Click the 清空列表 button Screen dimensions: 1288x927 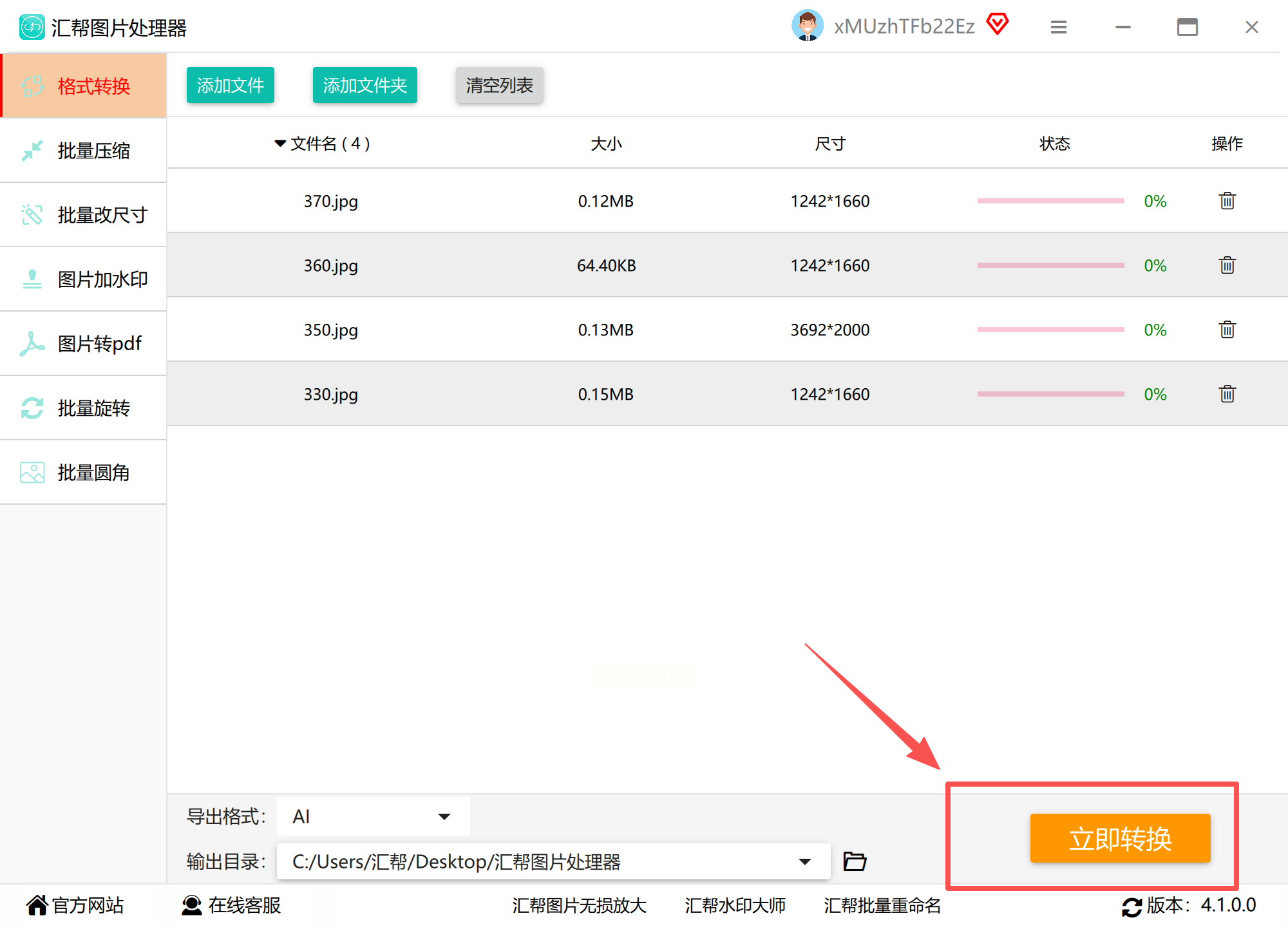499,85
